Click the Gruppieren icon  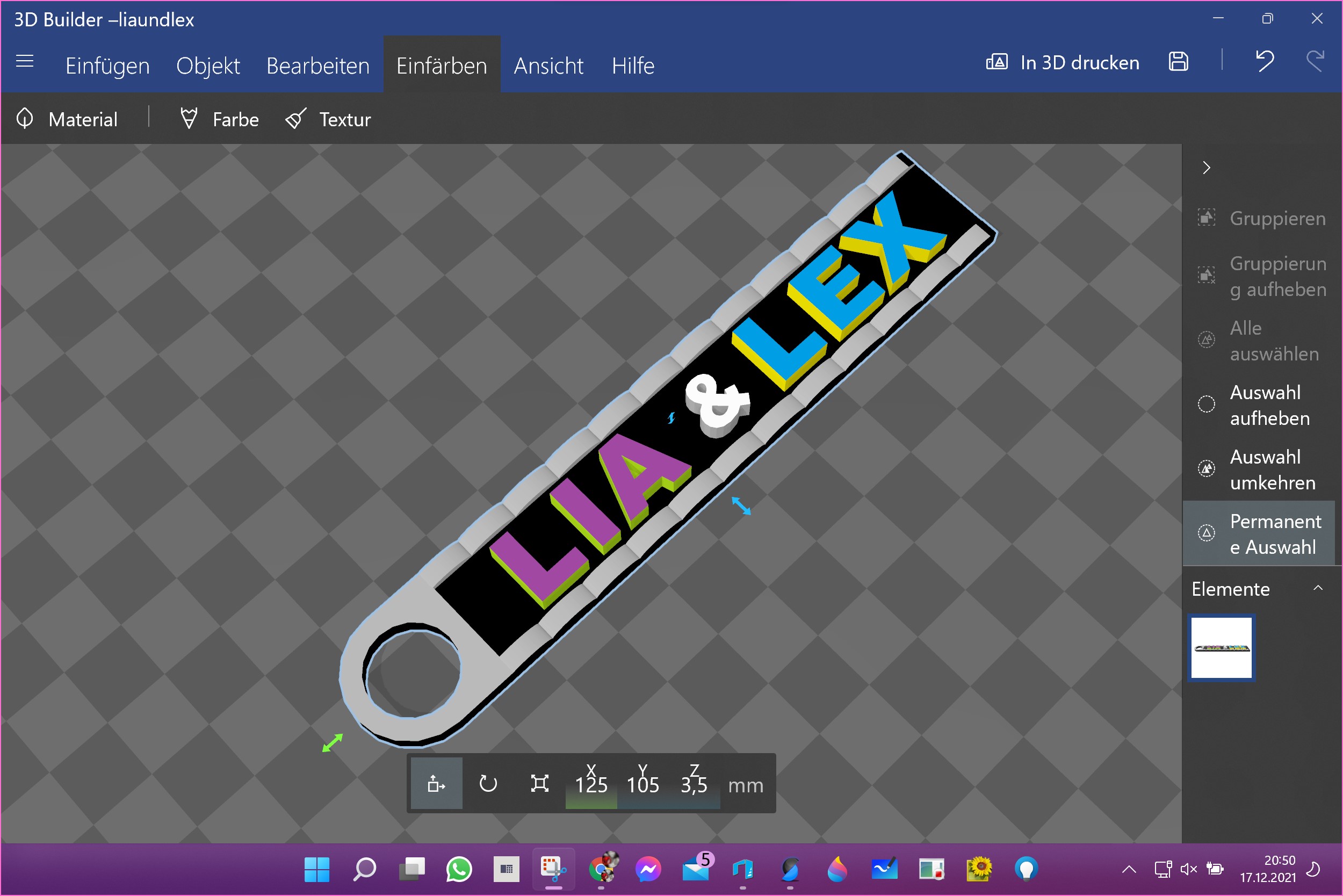[1207, 218]
